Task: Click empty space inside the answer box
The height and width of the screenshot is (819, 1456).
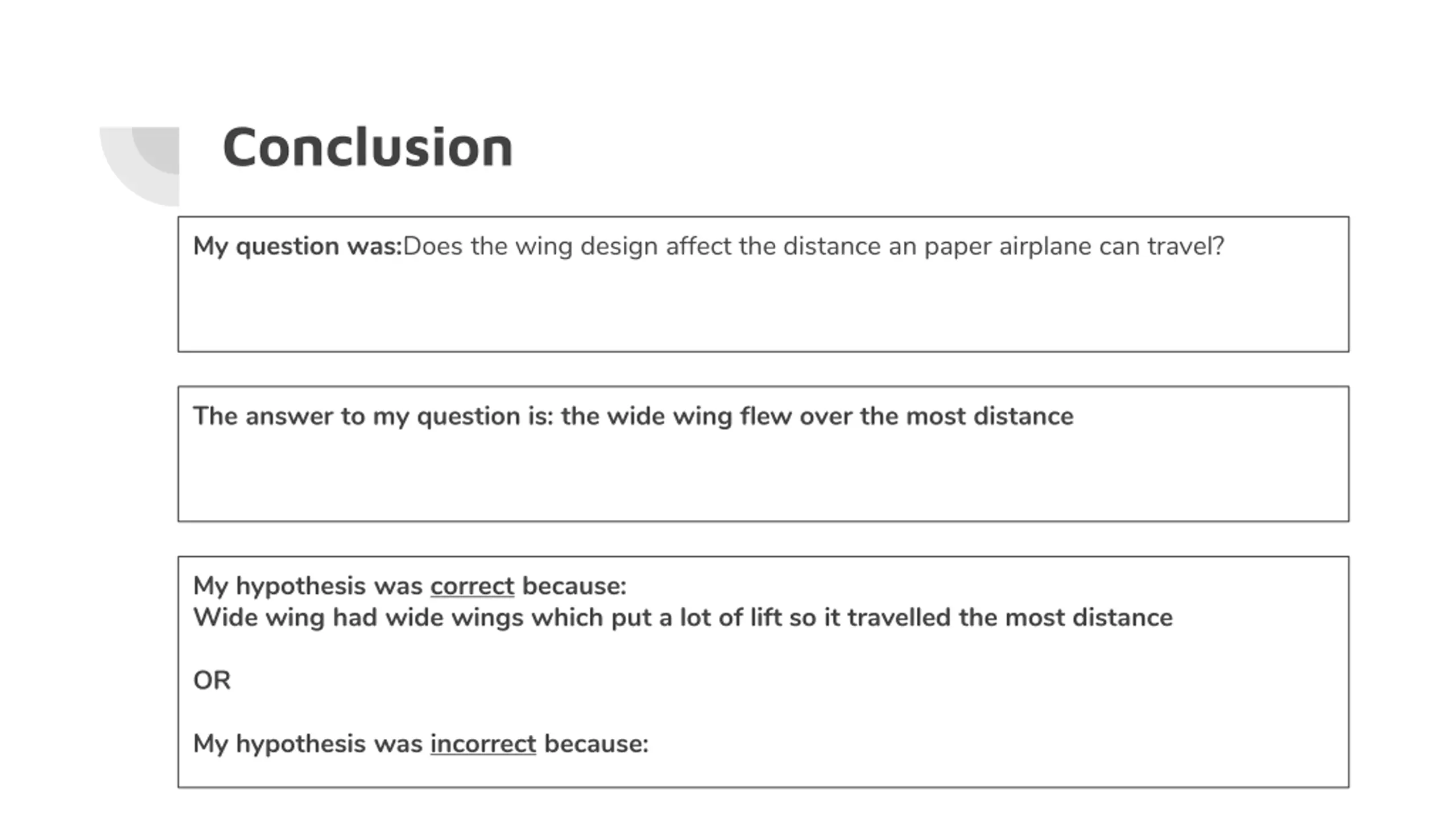Action: [x=763, y=478]
